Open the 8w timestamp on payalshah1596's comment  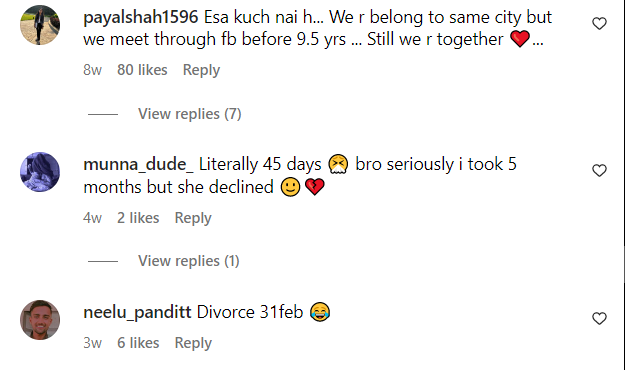pyautogui.click(x=92, y=70)
